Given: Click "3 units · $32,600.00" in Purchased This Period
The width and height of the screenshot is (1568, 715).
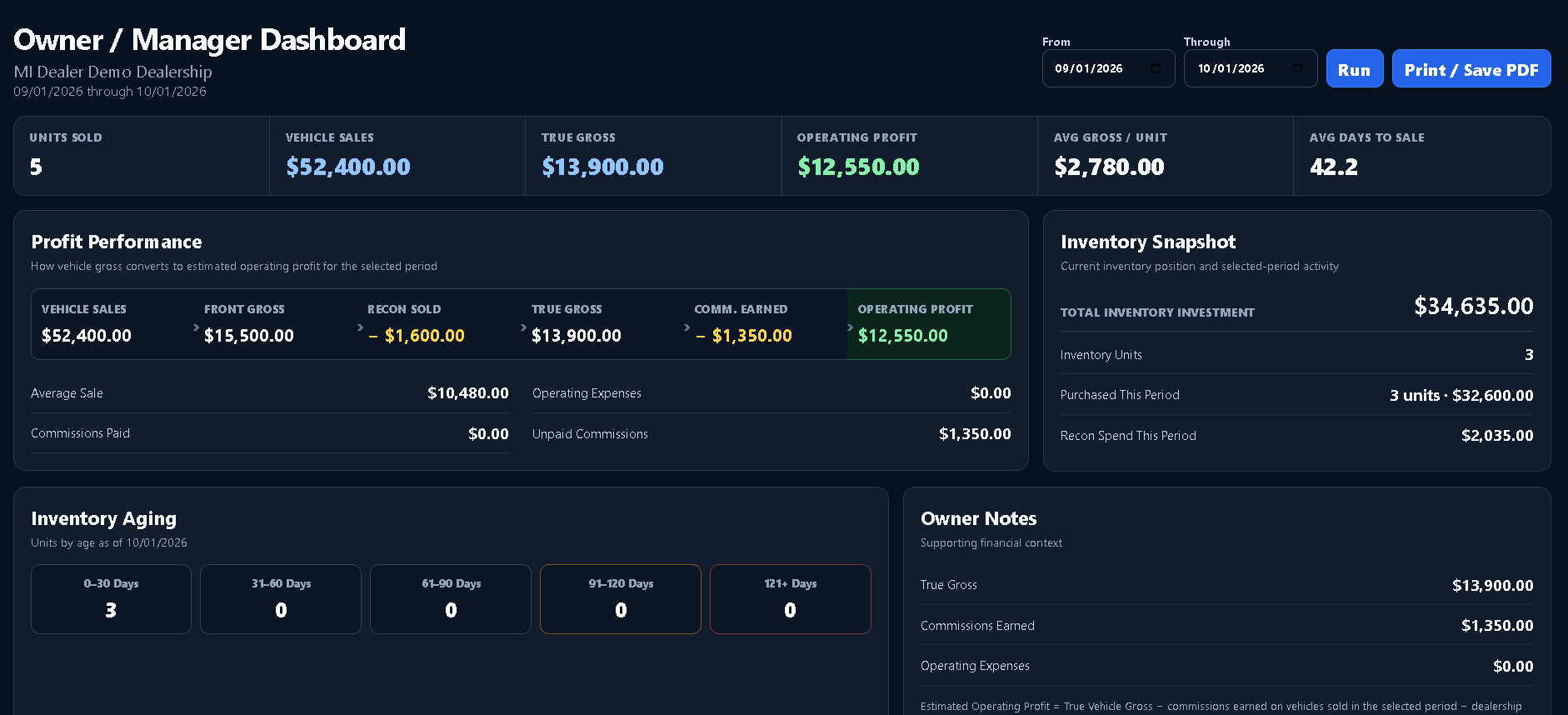Looking at the screenshot, I should pyautogui.click(x=1461, y=396).
